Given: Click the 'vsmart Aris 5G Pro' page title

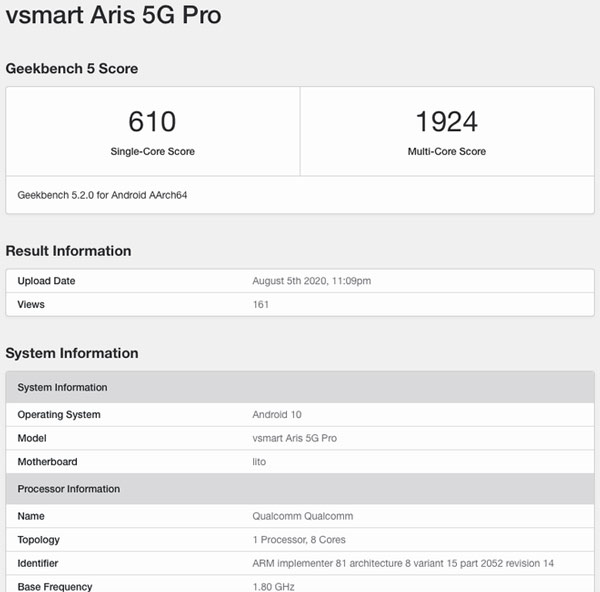Looking at the screenshot, I should [x=113, y=15].
